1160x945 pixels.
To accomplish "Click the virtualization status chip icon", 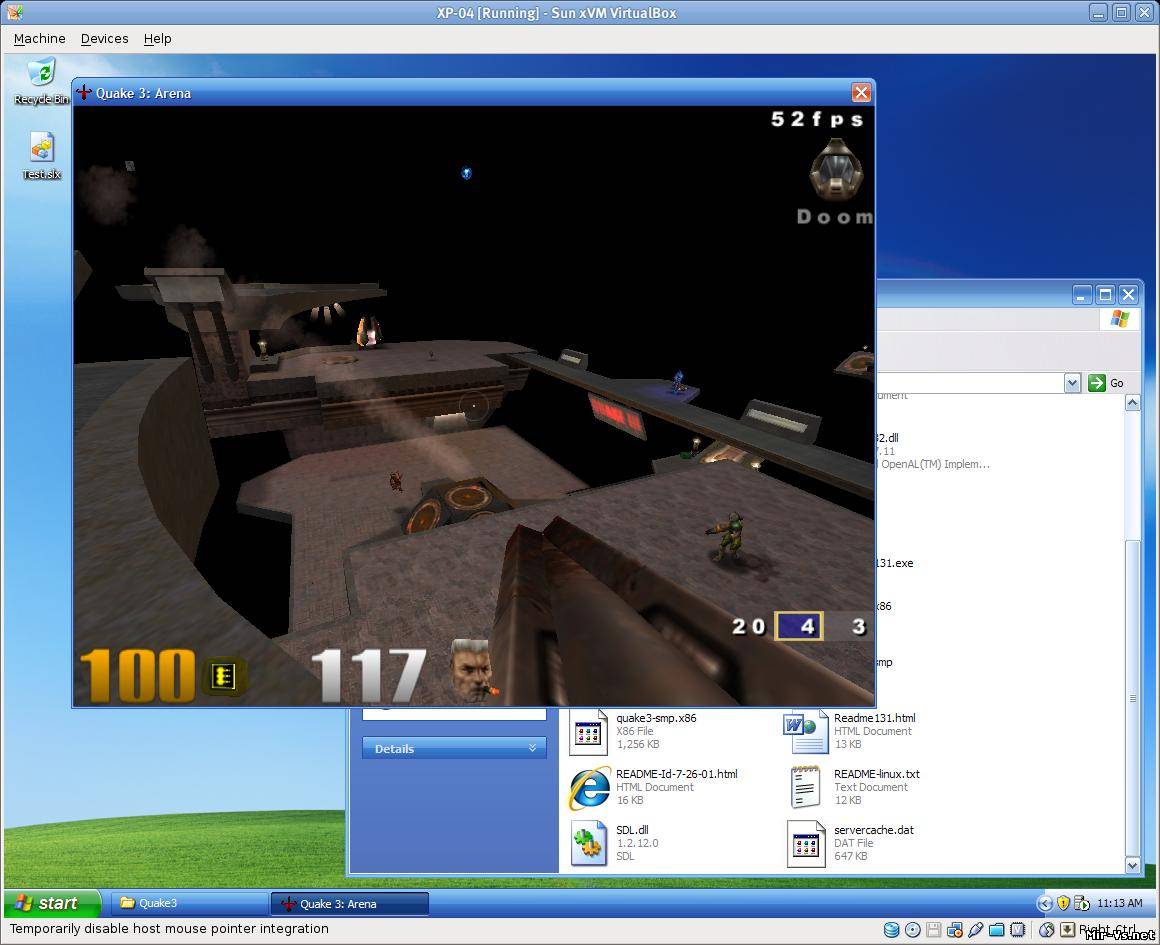I will 1018,929.
